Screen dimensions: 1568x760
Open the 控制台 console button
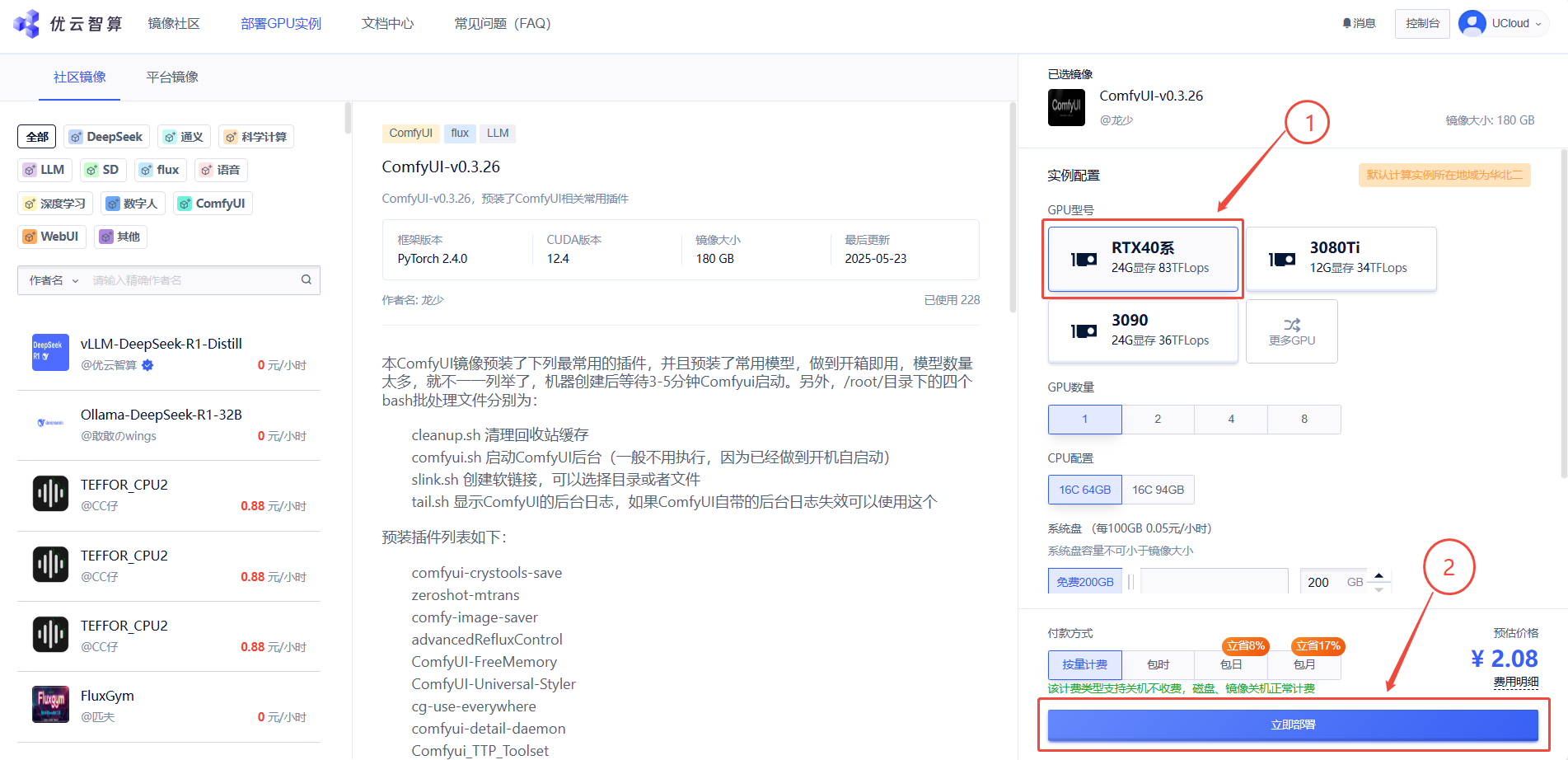(x=1422, y=23)
